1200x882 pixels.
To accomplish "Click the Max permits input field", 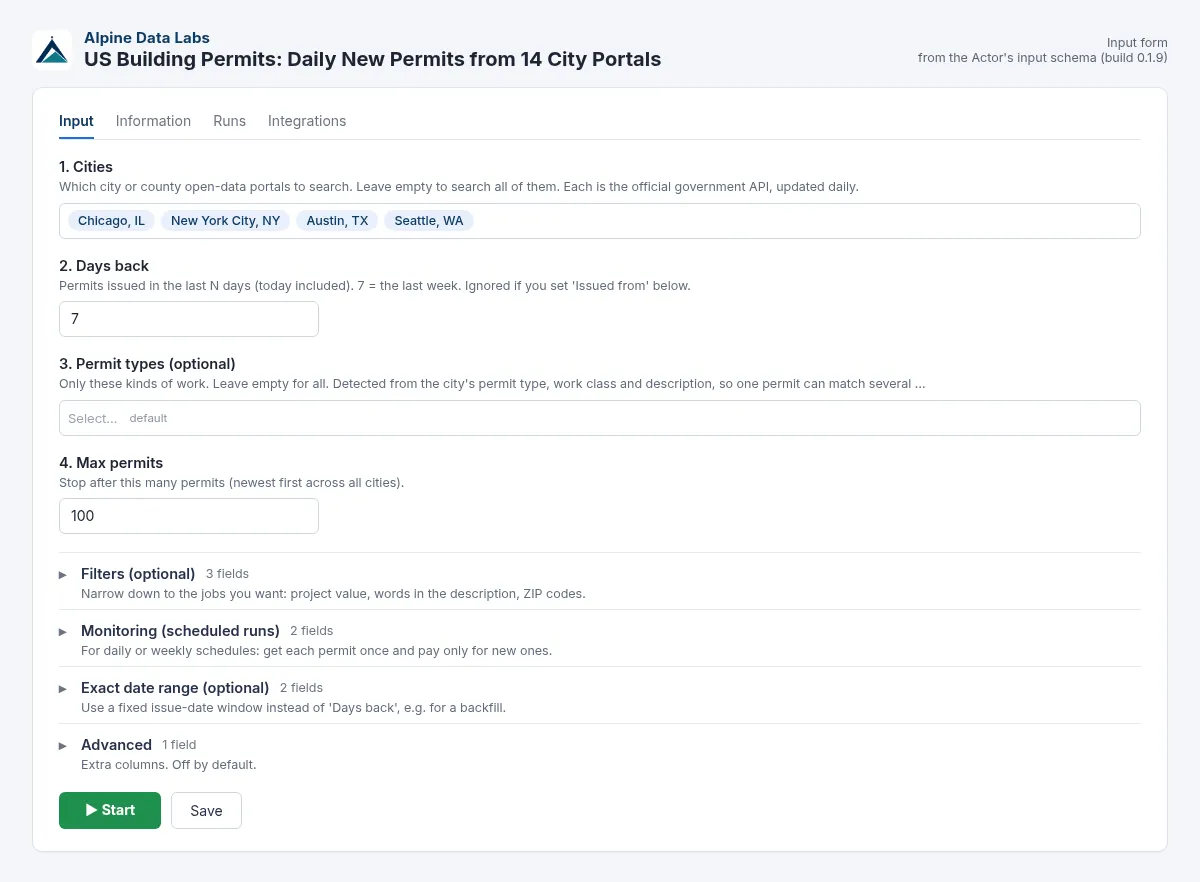I will (x=189, y=516).
